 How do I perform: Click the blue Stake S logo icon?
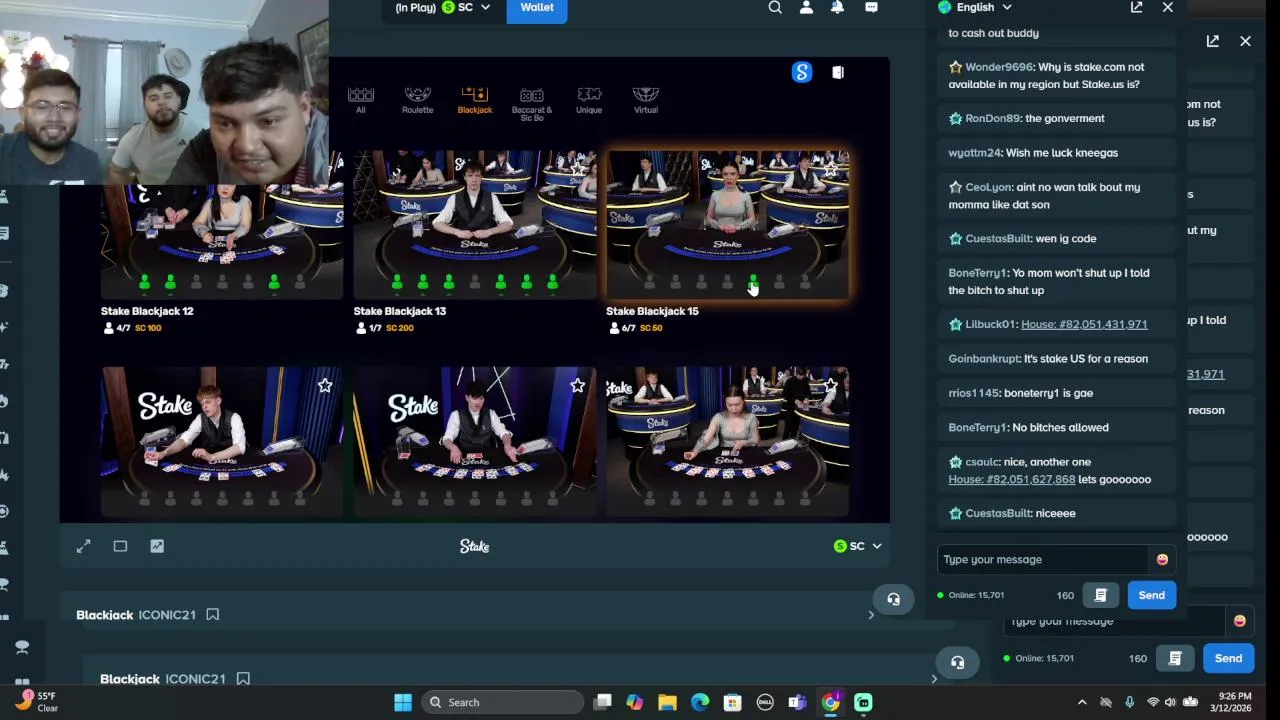pos(802,72)
